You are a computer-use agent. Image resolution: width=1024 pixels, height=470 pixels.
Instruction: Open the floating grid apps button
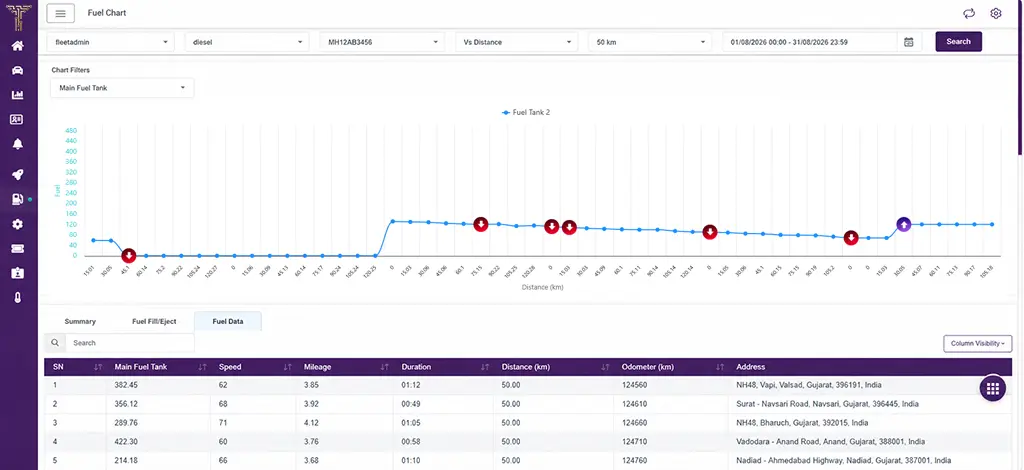(x=993, y=388)
